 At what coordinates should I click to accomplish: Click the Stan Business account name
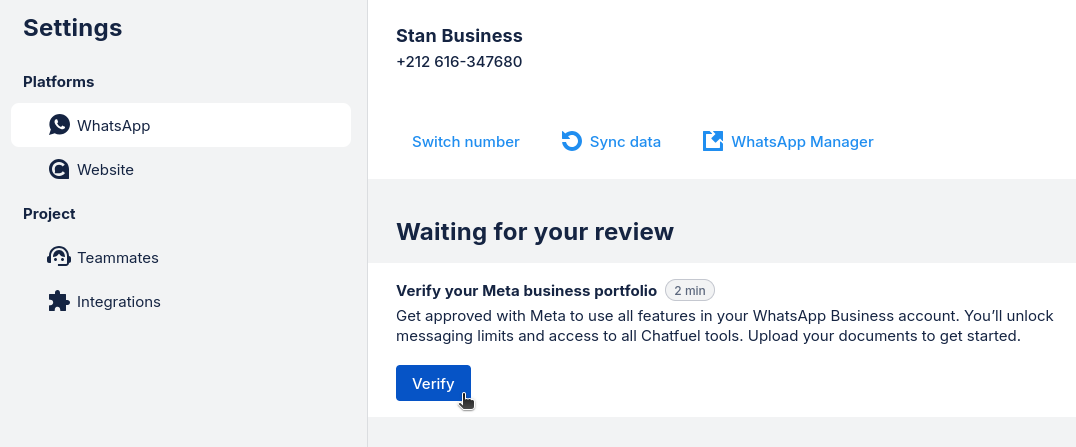(459, 36)
